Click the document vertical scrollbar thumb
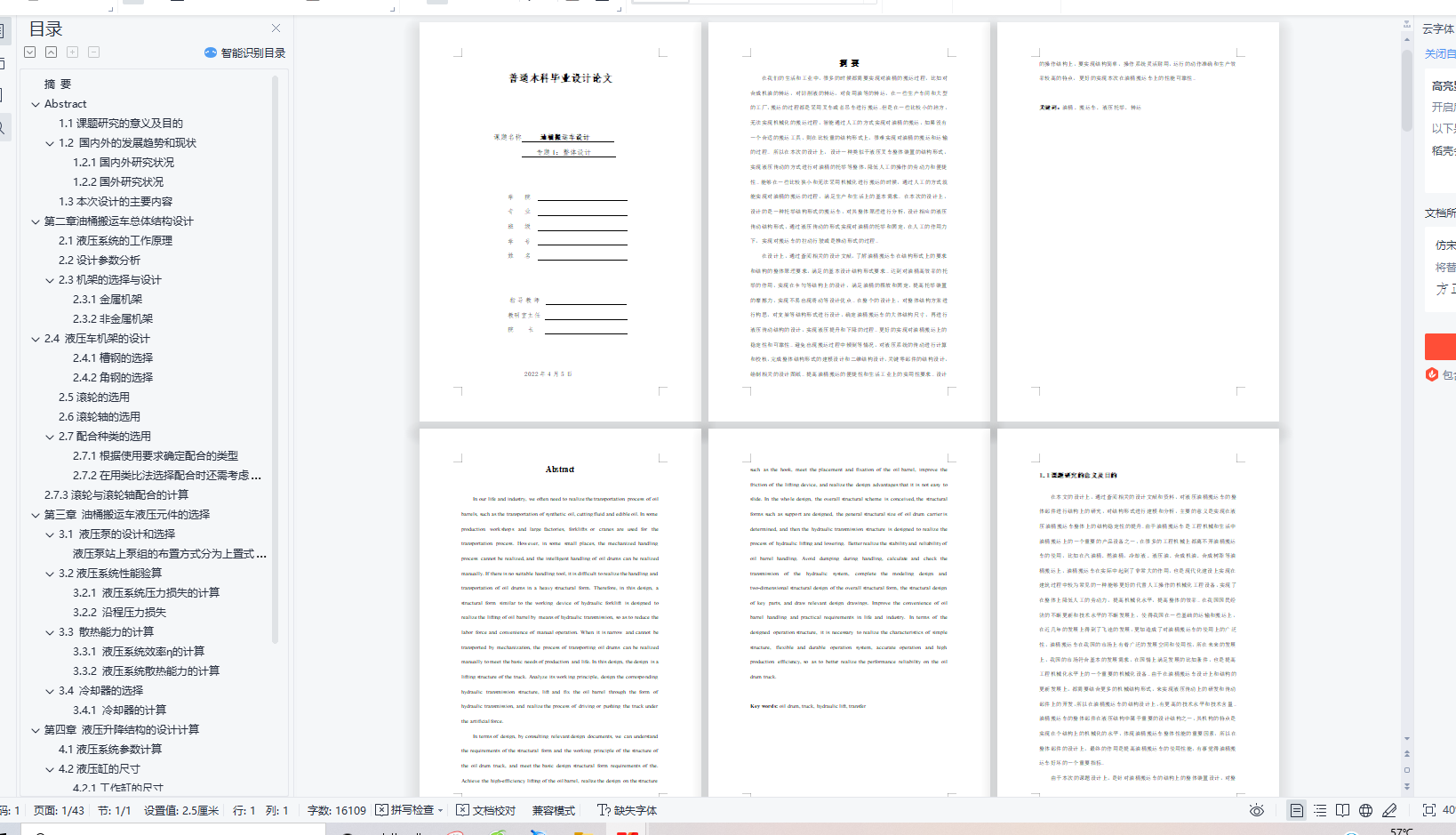Viewport: 1456px width, 835px height. pyautogui.click(x=1407, y=91)
